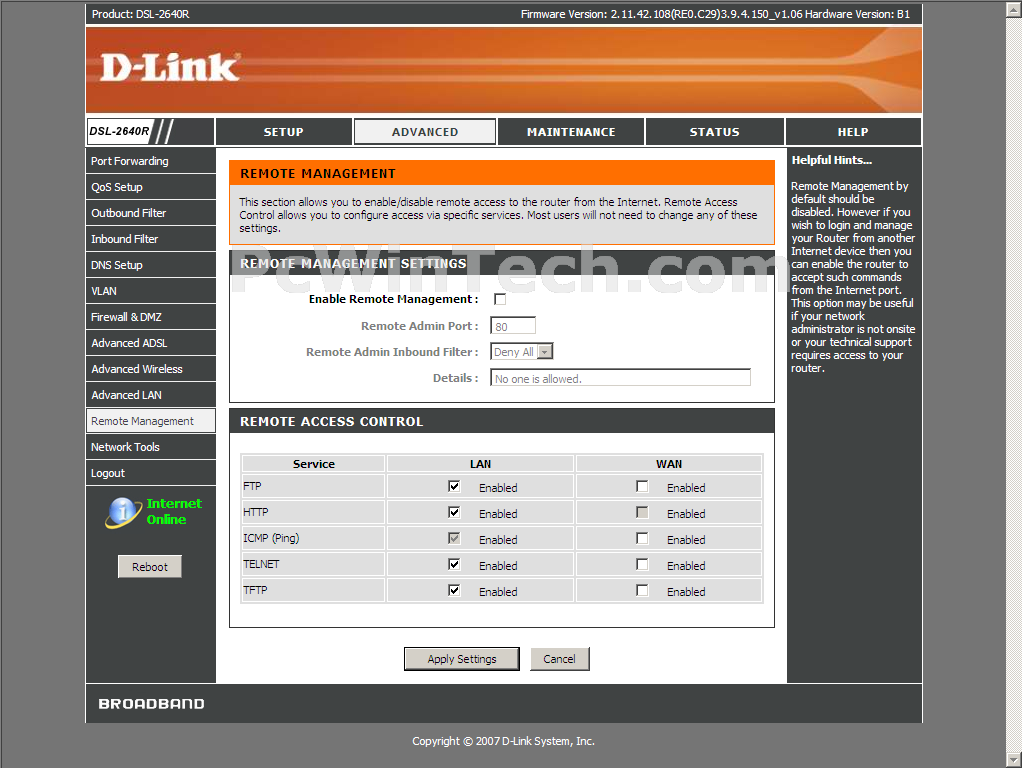
Task: Tick the Enable Remote Management checkbox
Action: point(500,299)
